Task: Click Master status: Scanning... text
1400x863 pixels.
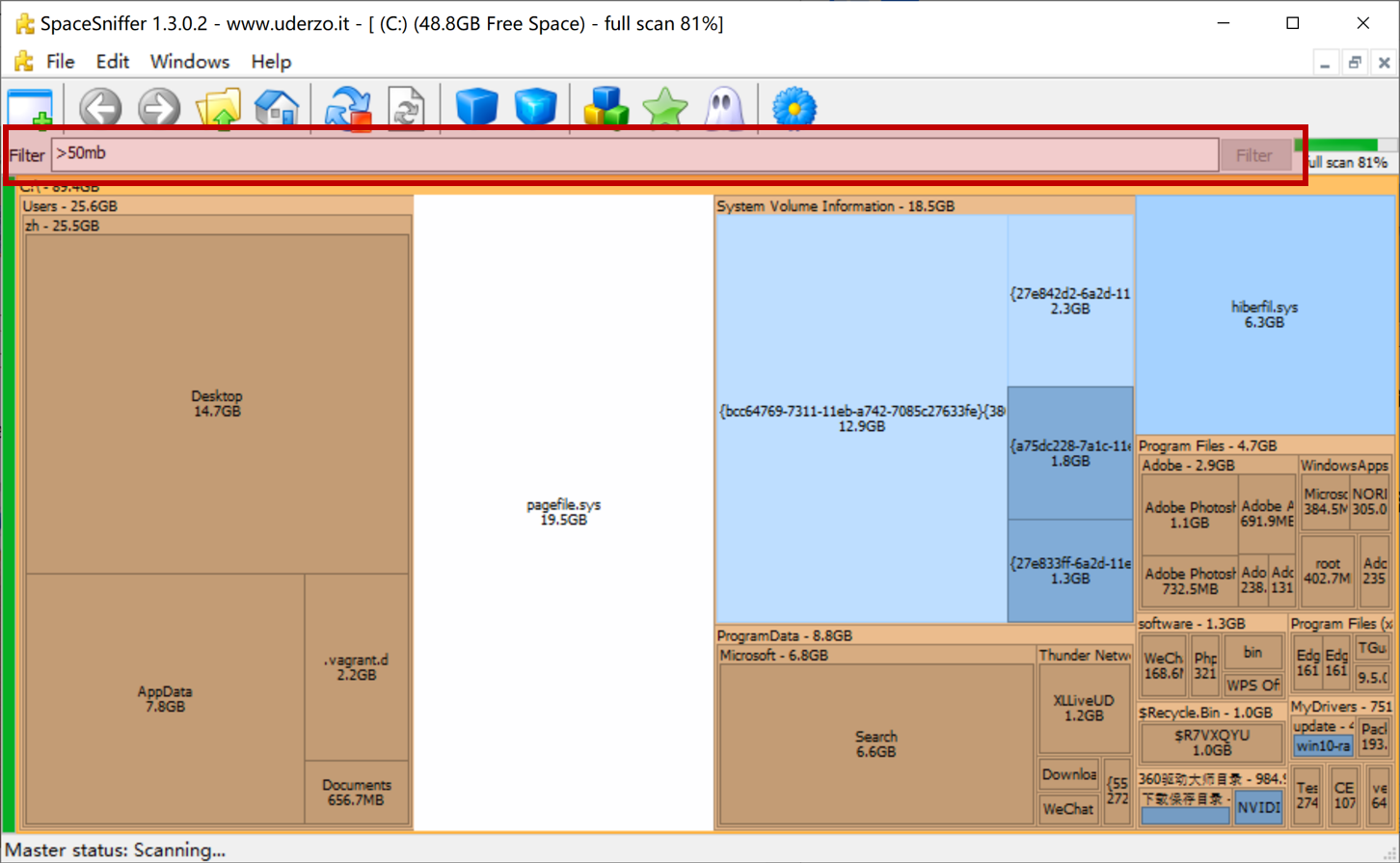Action: coord(115,850)
